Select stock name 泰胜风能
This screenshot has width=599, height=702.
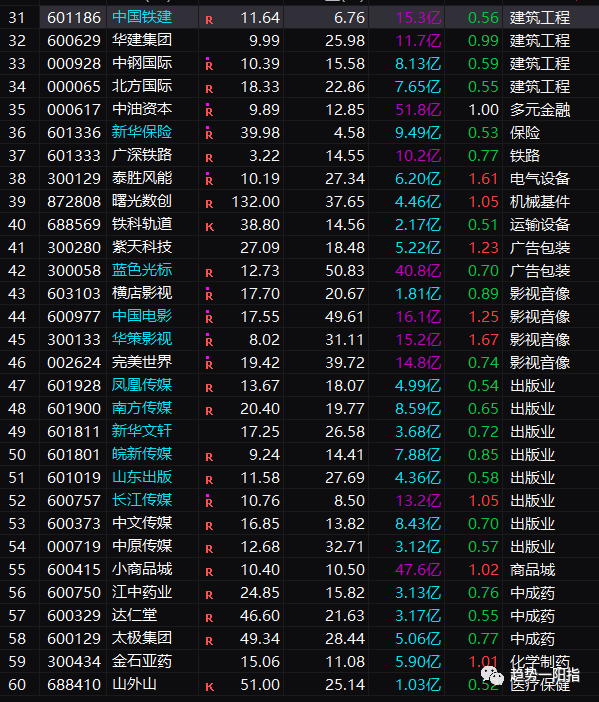coord(142,178)
